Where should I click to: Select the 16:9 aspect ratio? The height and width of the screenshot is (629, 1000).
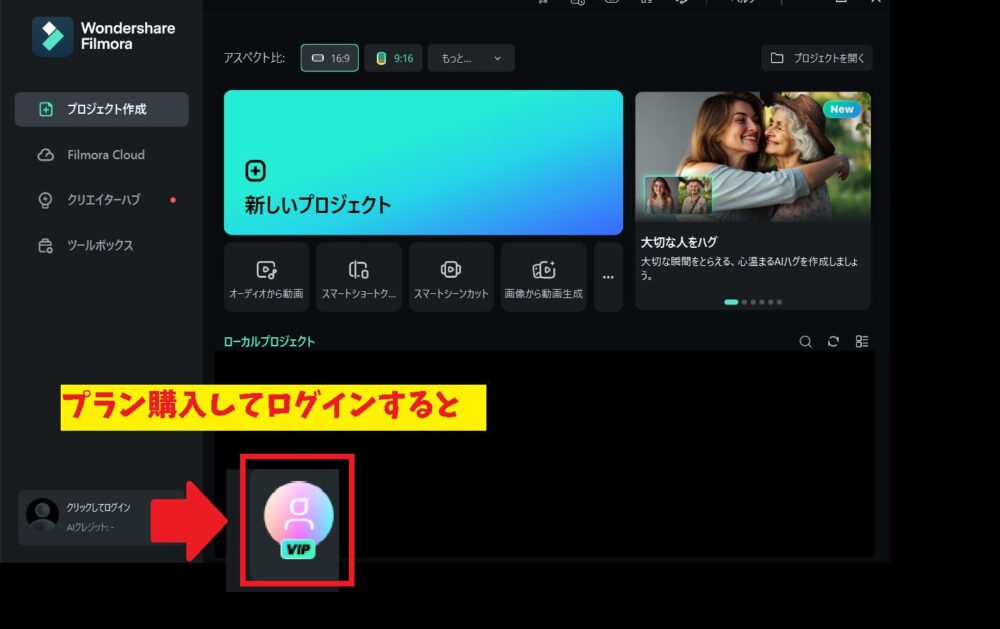point(330,58)
